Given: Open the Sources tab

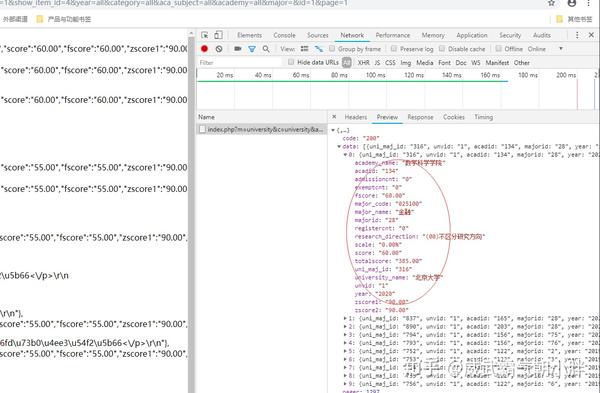Looking at the screenshot, I should [x=318, y=35].
